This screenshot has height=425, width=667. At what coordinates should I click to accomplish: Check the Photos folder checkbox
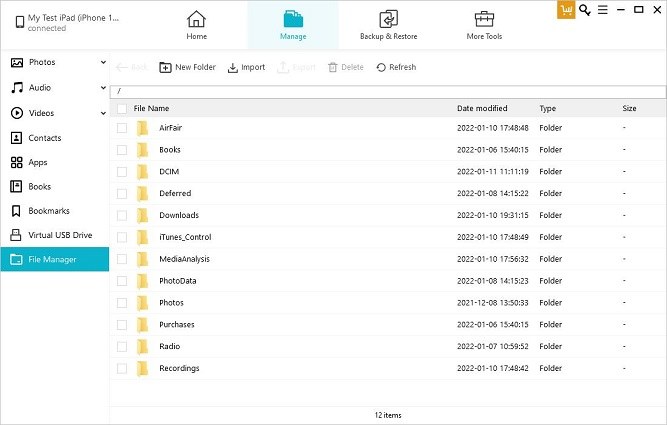(122, 303)
